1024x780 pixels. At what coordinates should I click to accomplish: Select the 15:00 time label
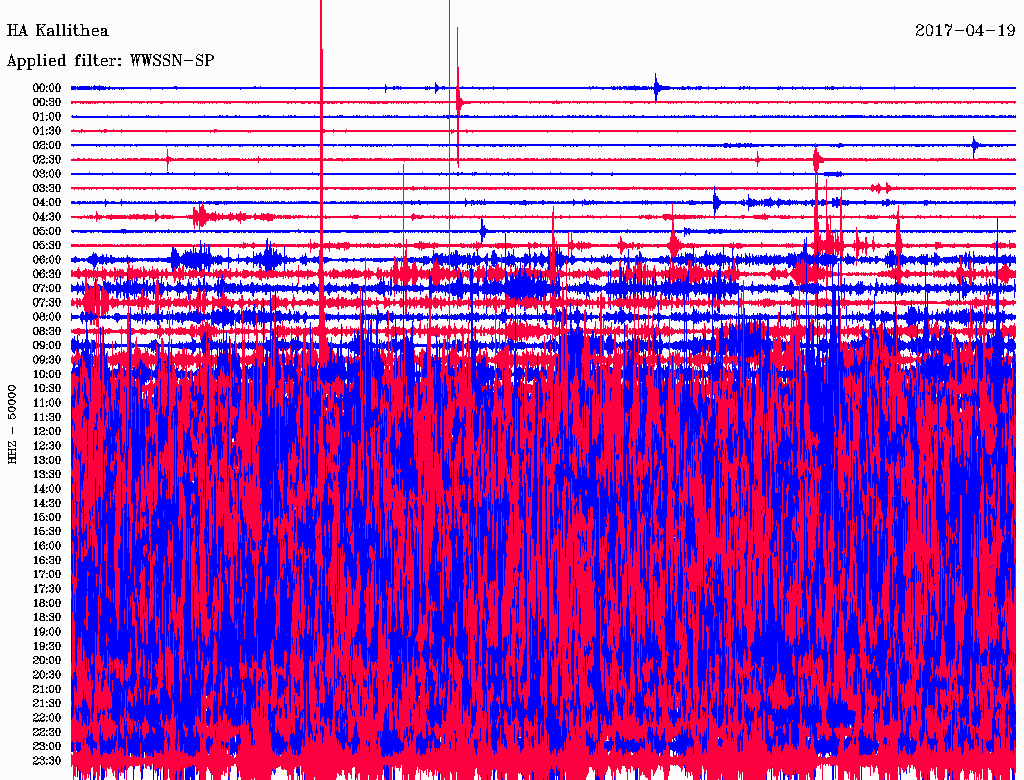coord(47,517)
